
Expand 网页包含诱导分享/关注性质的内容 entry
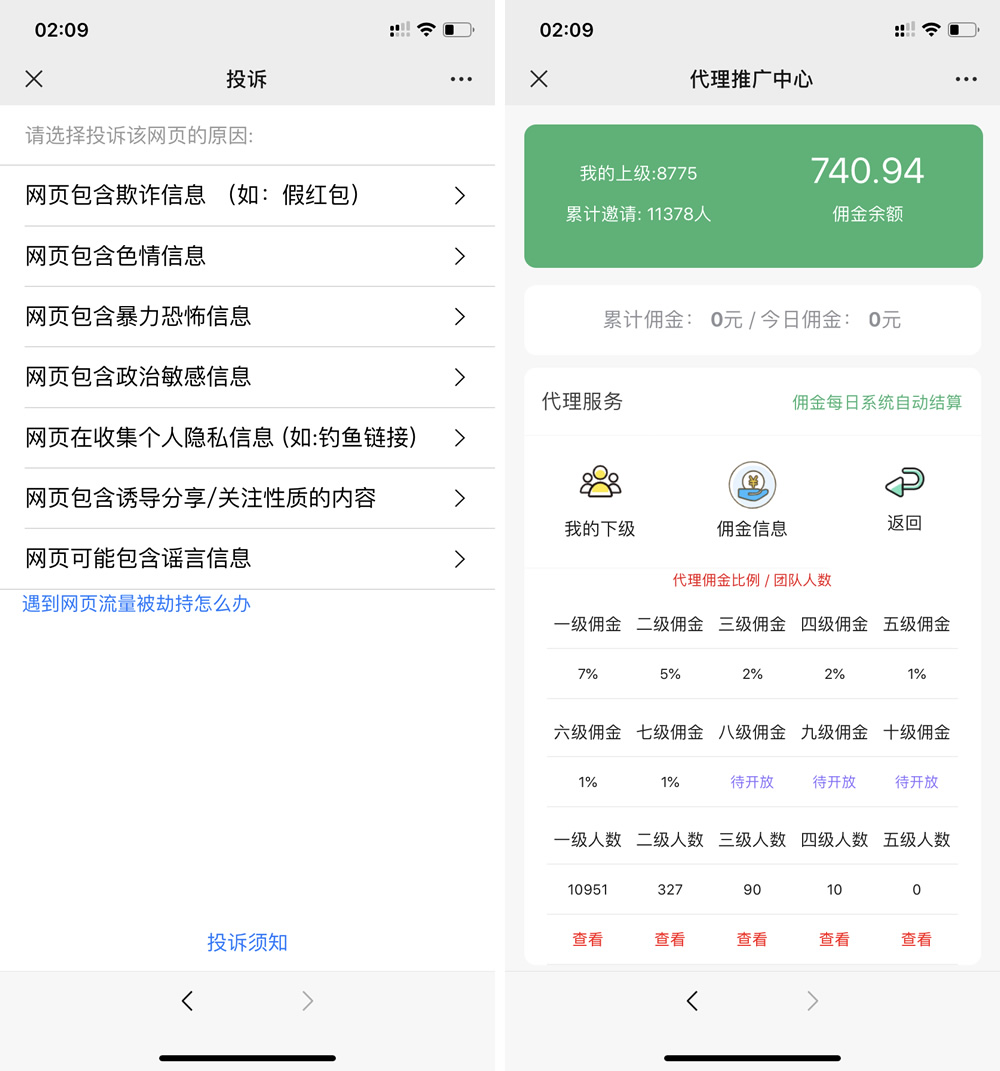pyautogui.click(x=247, y=498)
